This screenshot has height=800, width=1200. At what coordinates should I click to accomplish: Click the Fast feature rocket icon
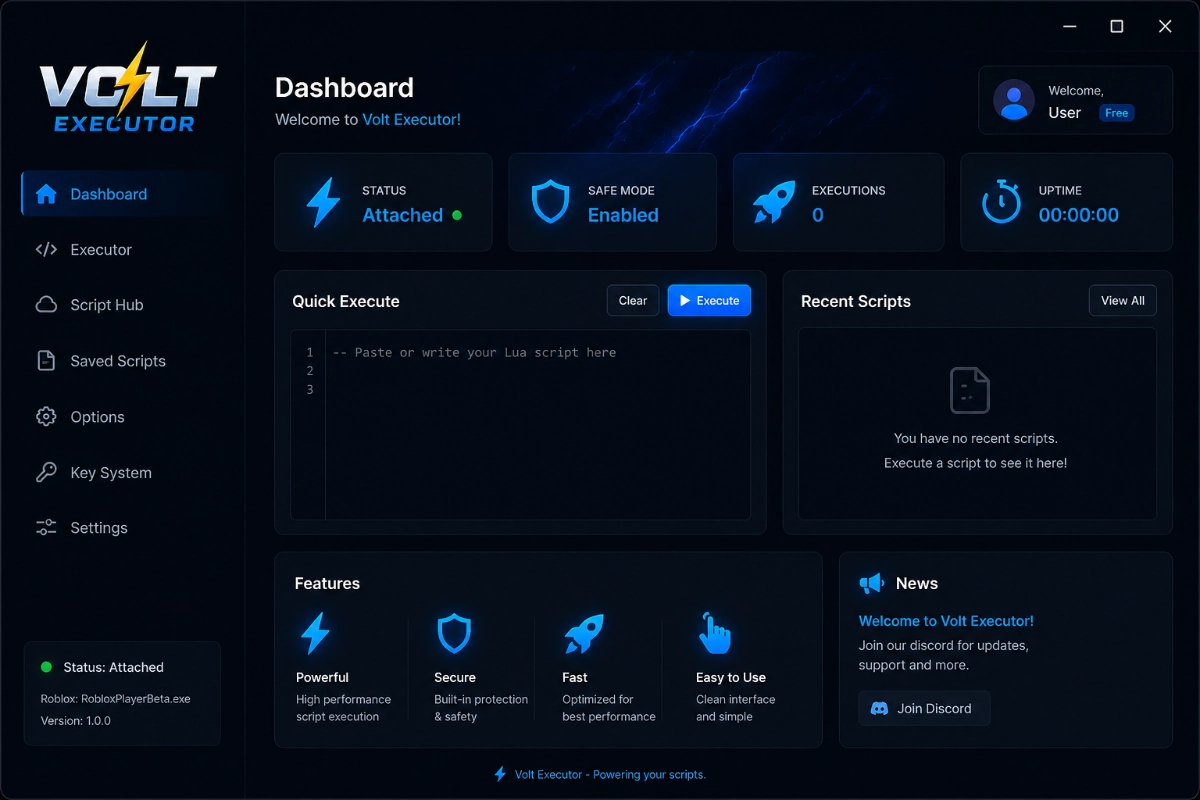pos(583,633)
